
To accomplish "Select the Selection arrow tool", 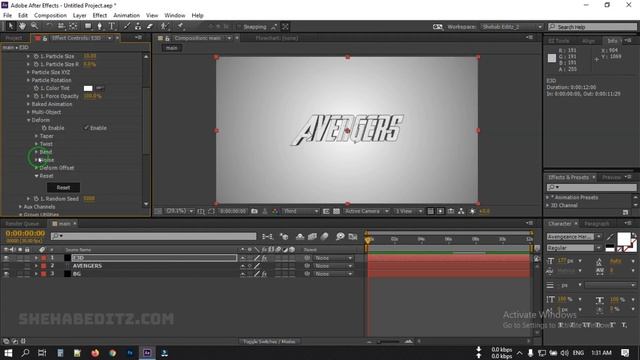I will 11,26.
